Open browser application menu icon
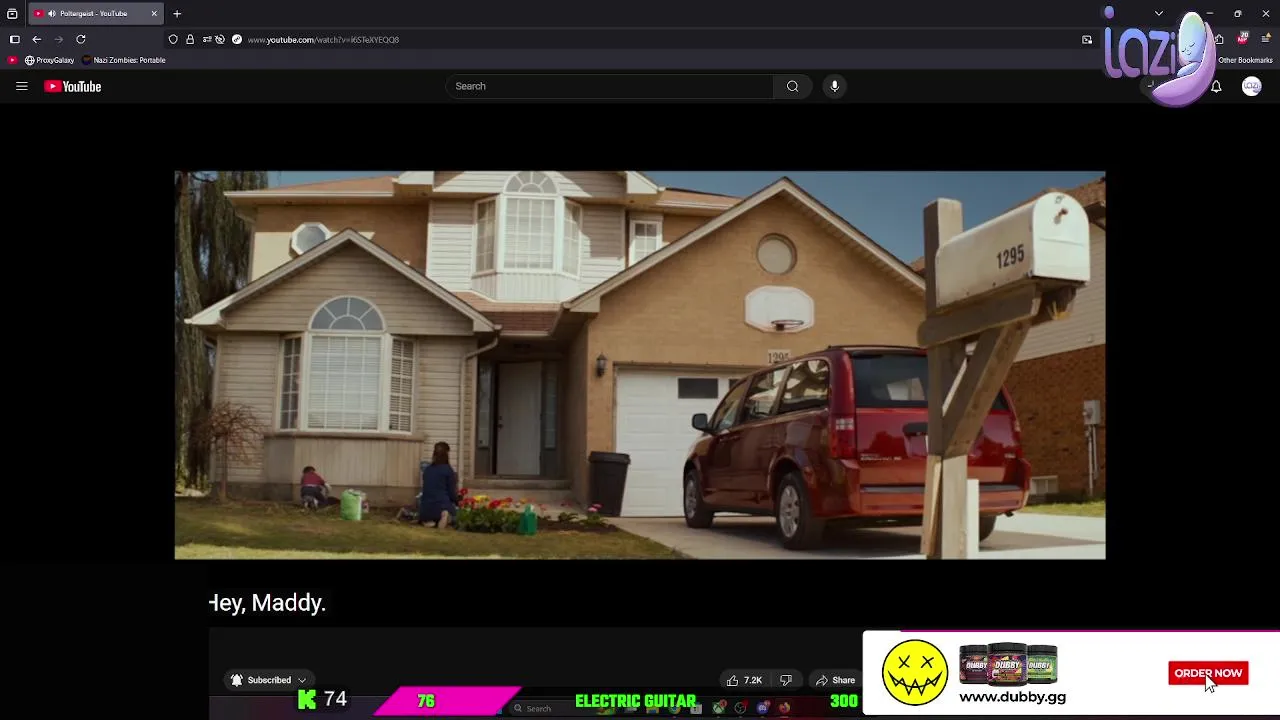1280x720 pixels. point(1265,39)
